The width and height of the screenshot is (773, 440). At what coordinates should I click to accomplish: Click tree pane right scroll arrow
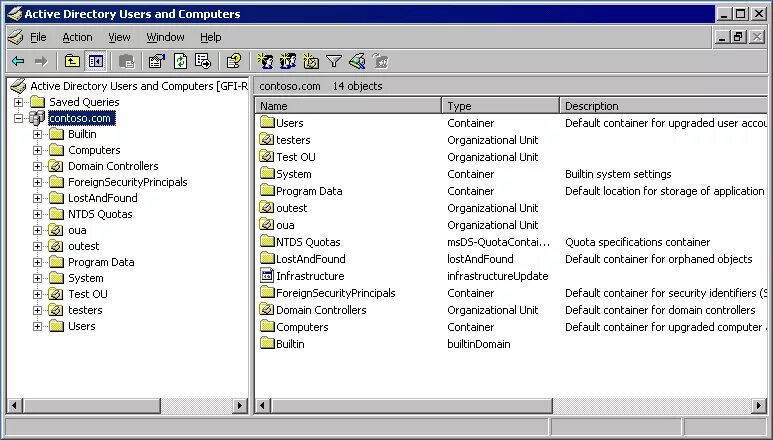(x=240, y=406)
